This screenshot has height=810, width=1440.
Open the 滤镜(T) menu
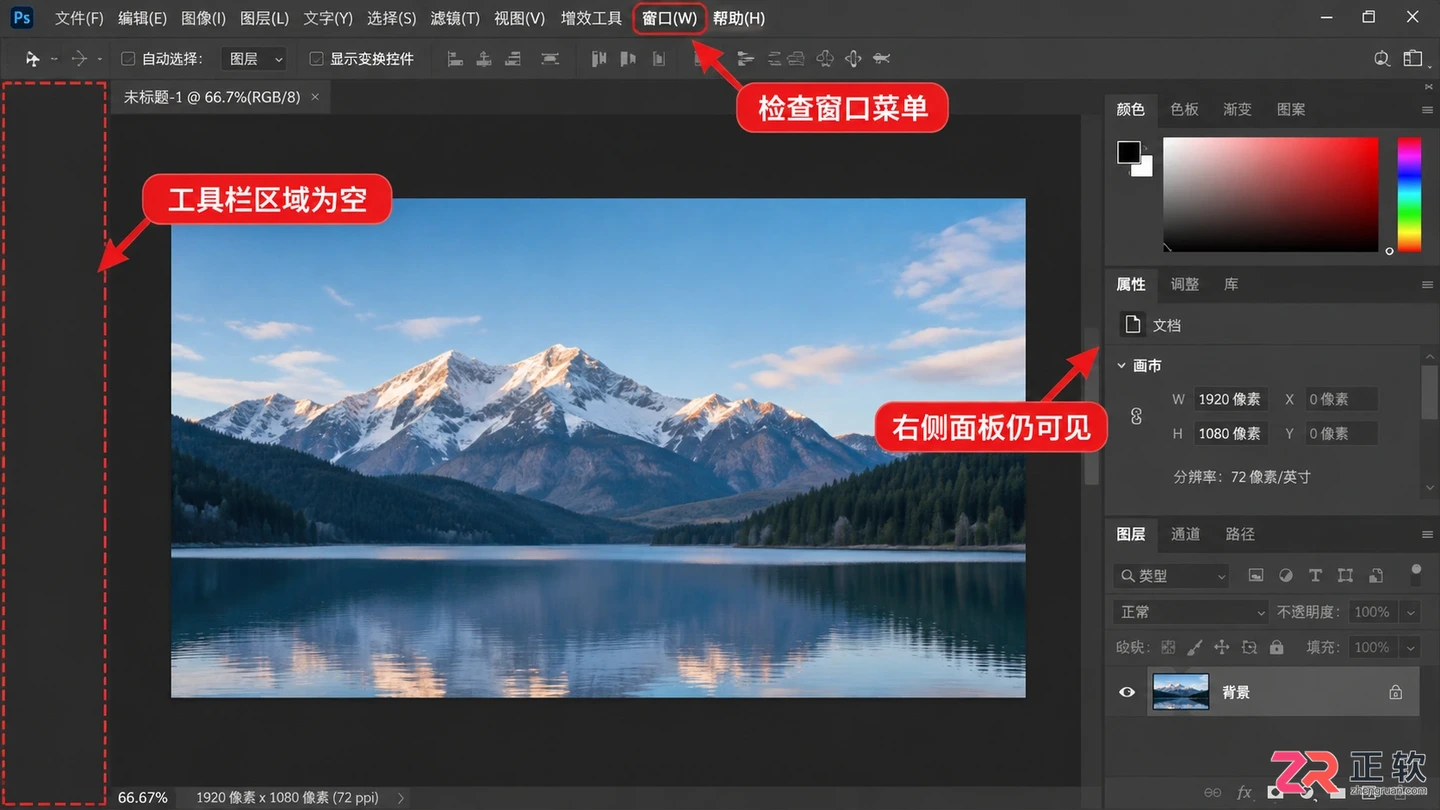455,18
